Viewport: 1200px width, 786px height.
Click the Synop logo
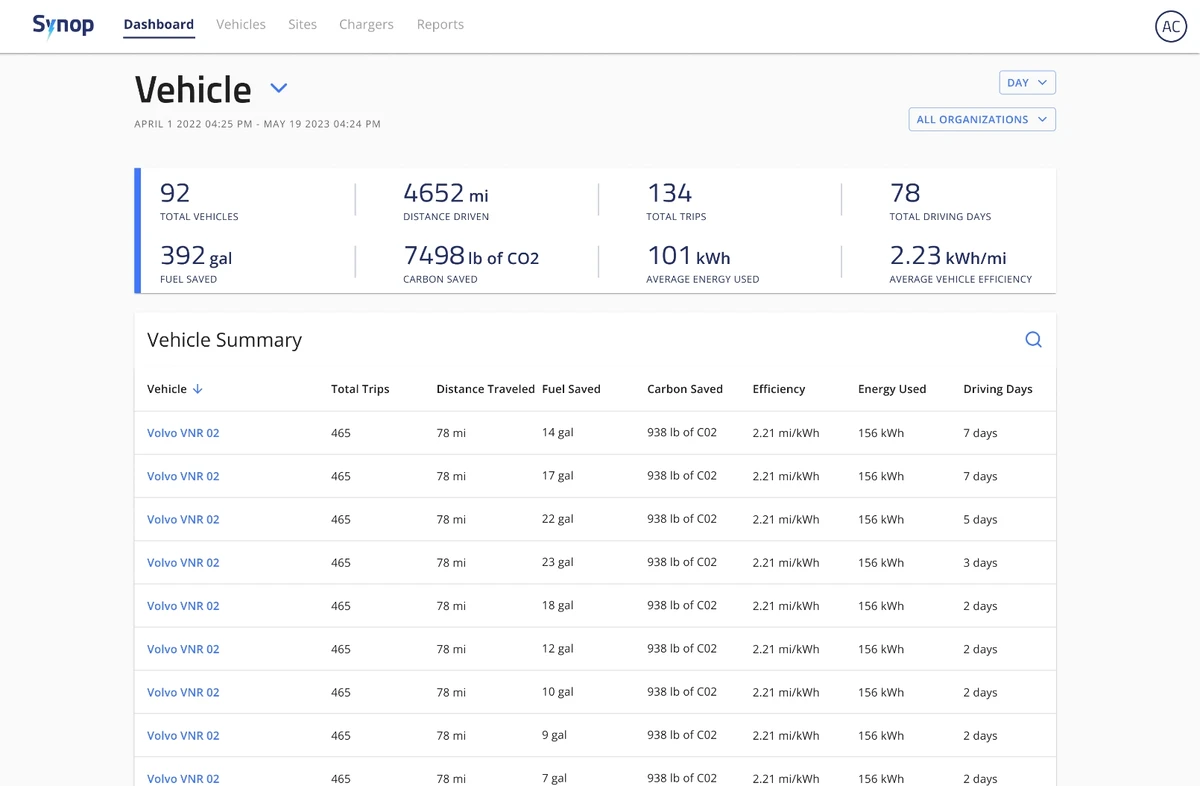pos(63,25)
